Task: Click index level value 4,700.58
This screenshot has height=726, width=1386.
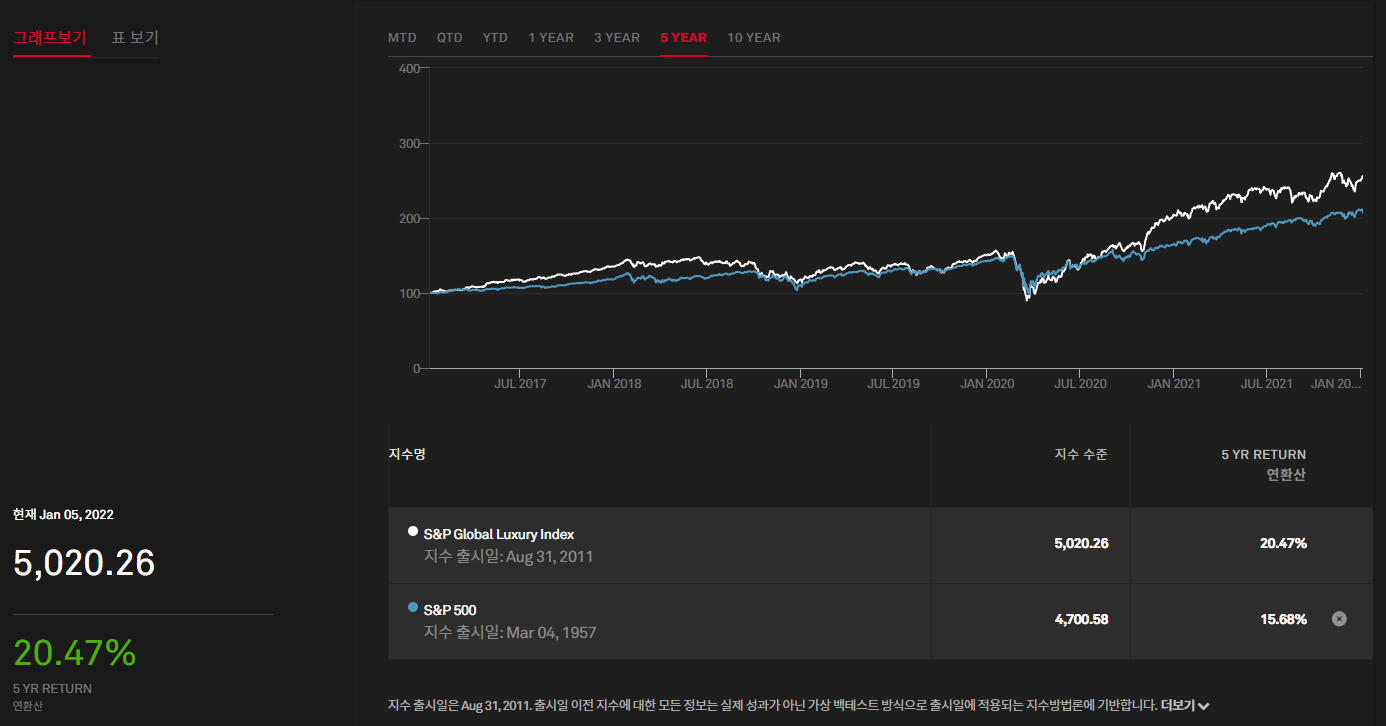Action: [x=1081, y=619]
